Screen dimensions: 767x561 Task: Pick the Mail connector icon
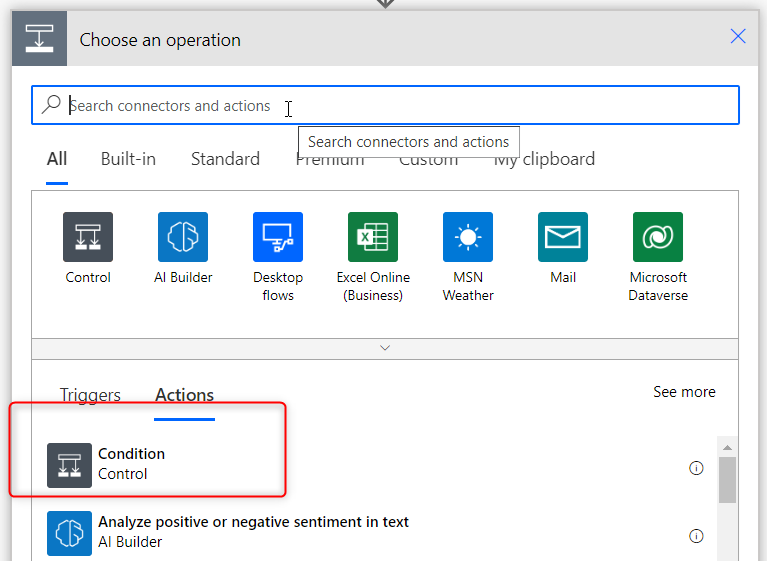pos(563,237)
